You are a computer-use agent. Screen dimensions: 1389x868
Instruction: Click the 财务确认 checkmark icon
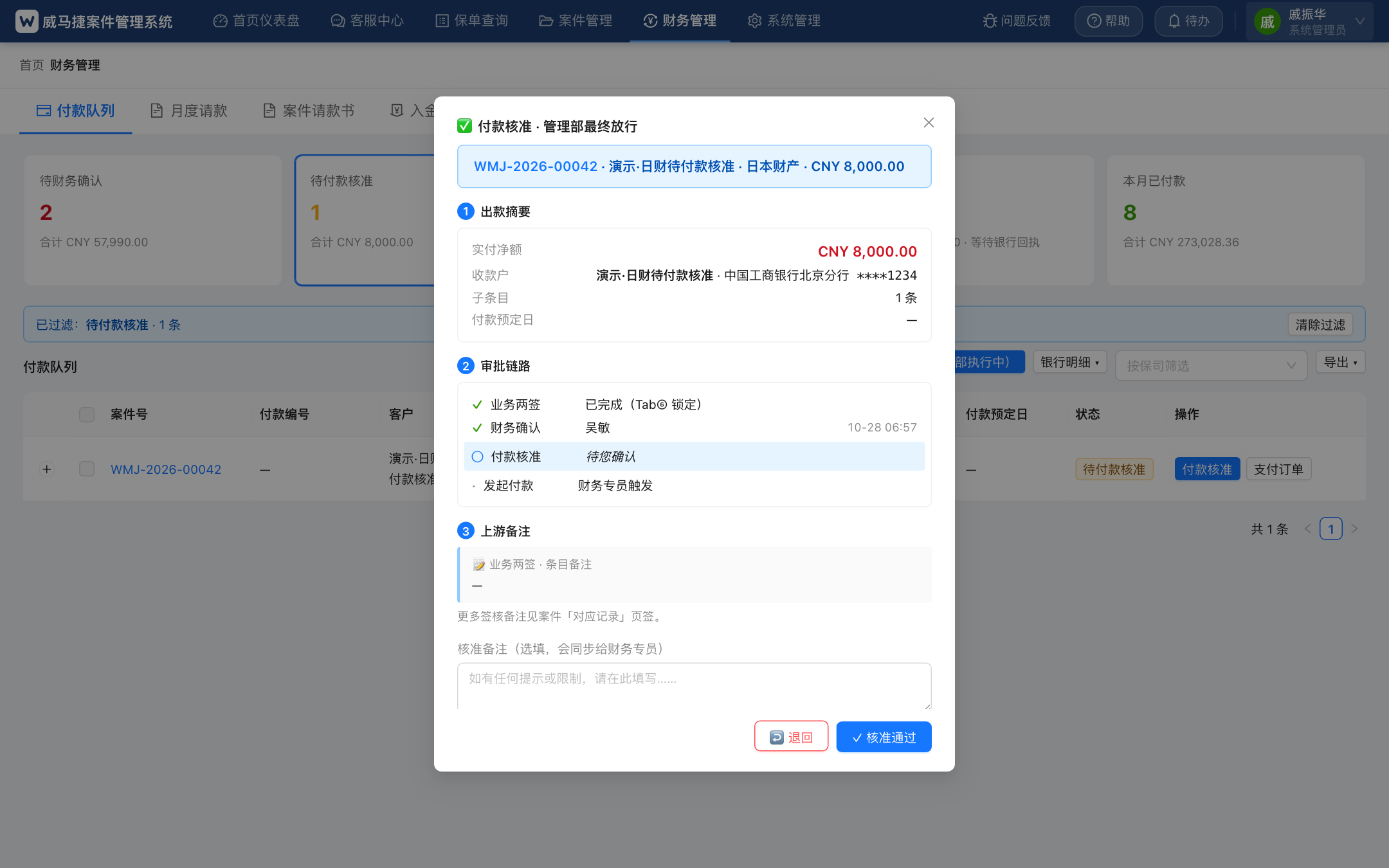477,428
